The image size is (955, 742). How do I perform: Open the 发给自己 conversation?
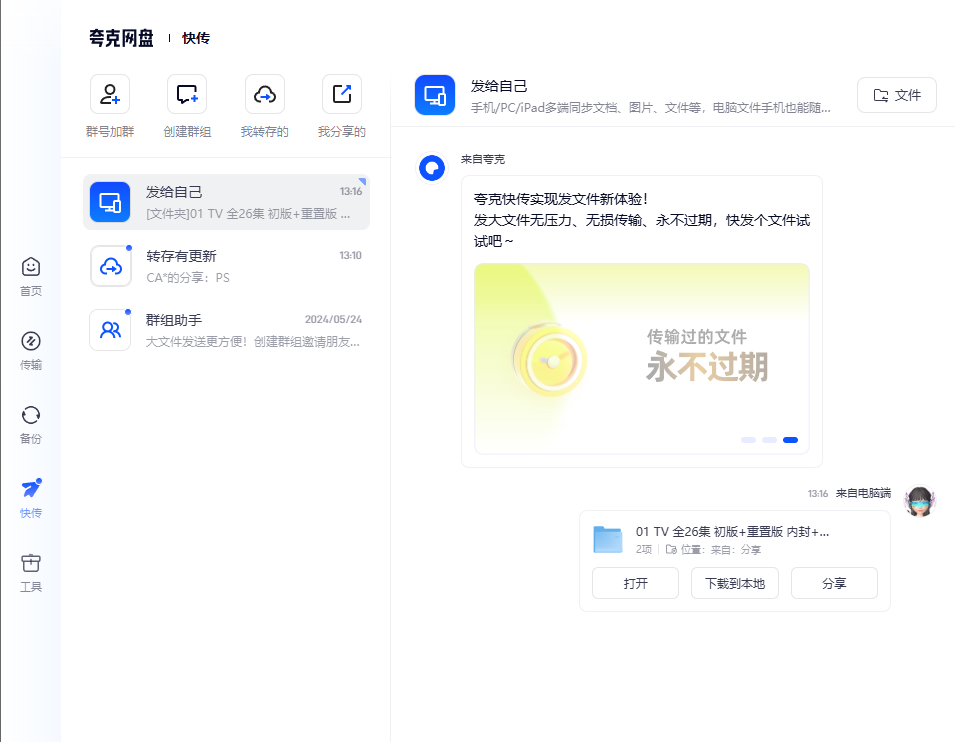pos(225,201)
